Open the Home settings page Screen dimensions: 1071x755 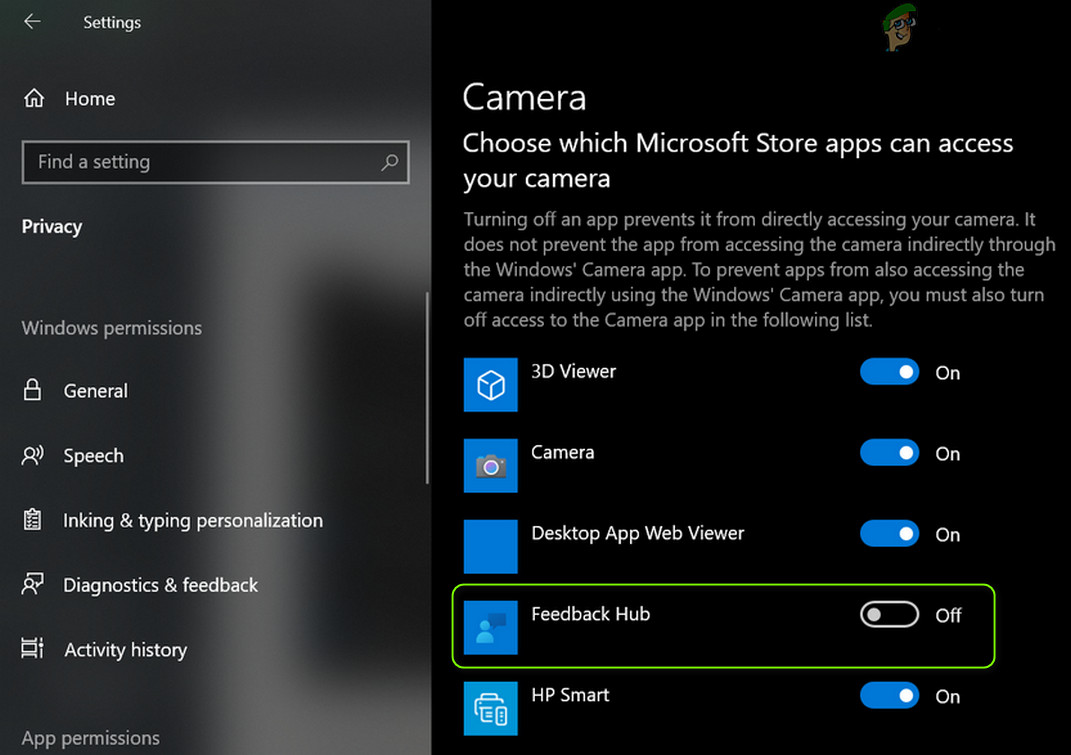[90, 99]
